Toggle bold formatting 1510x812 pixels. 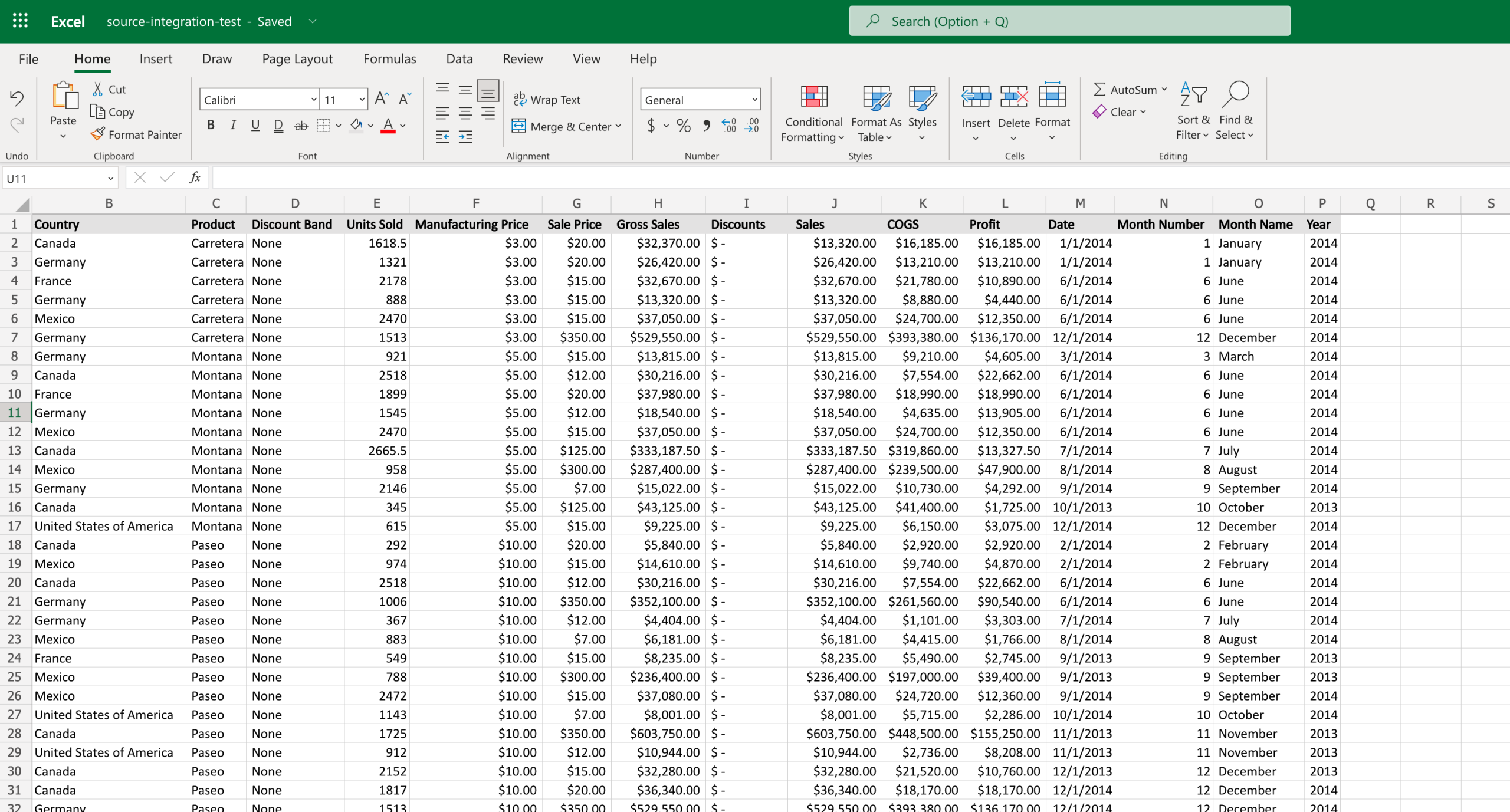coord(211,125)
